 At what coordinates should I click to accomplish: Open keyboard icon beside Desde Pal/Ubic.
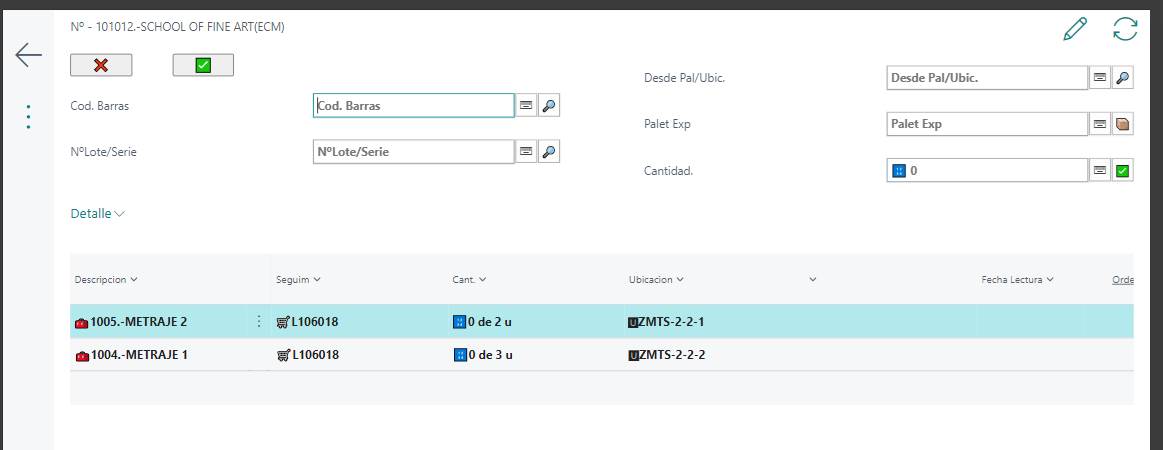(1100, 77)
